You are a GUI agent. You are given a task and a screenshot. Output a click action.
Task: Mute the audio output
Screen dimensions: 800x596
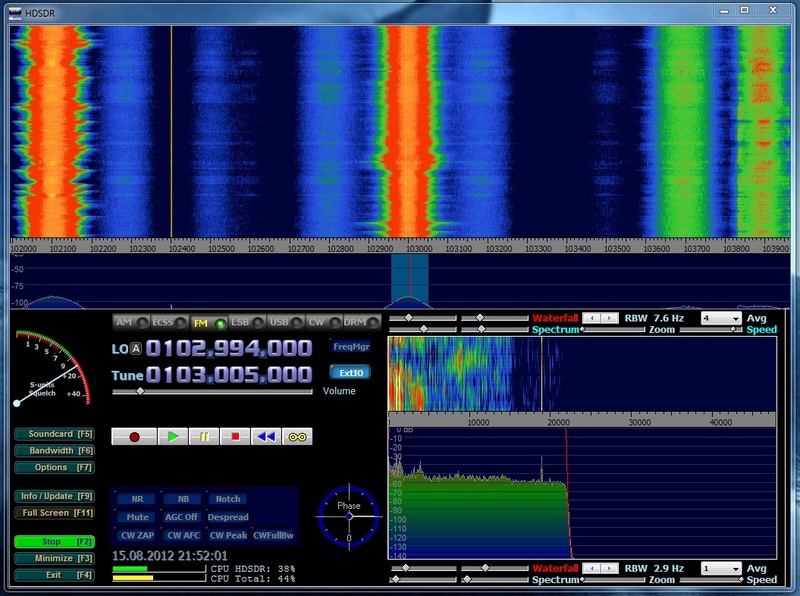coord(137,516)
